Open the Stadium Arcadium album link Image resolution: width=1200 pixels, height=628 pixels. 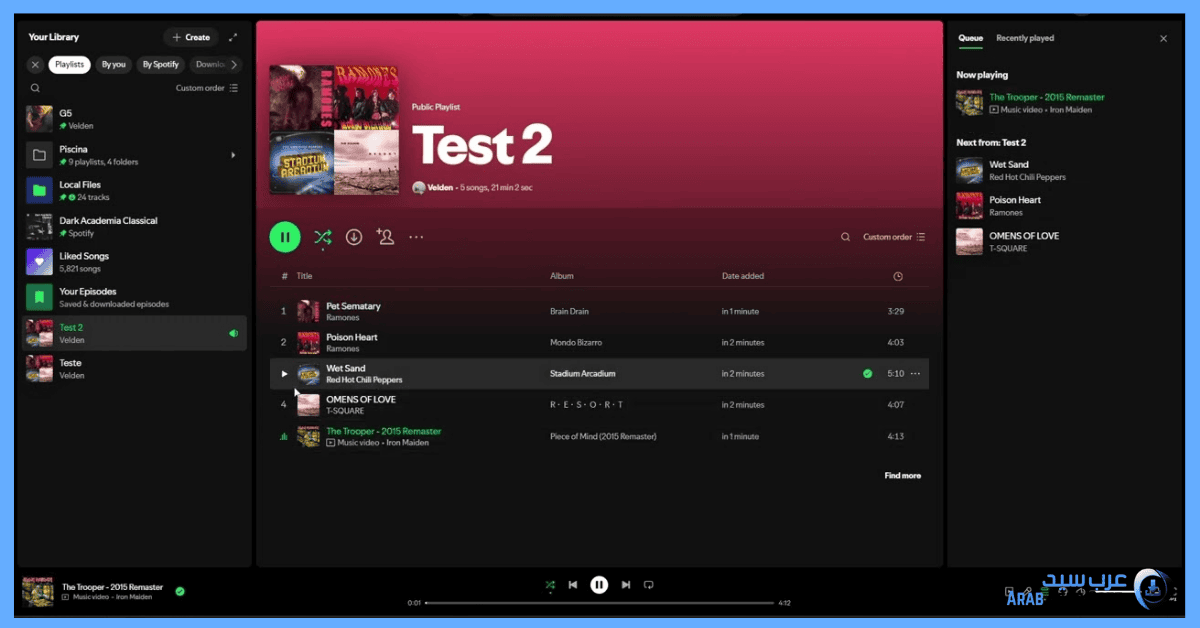[x=583, y=374]
